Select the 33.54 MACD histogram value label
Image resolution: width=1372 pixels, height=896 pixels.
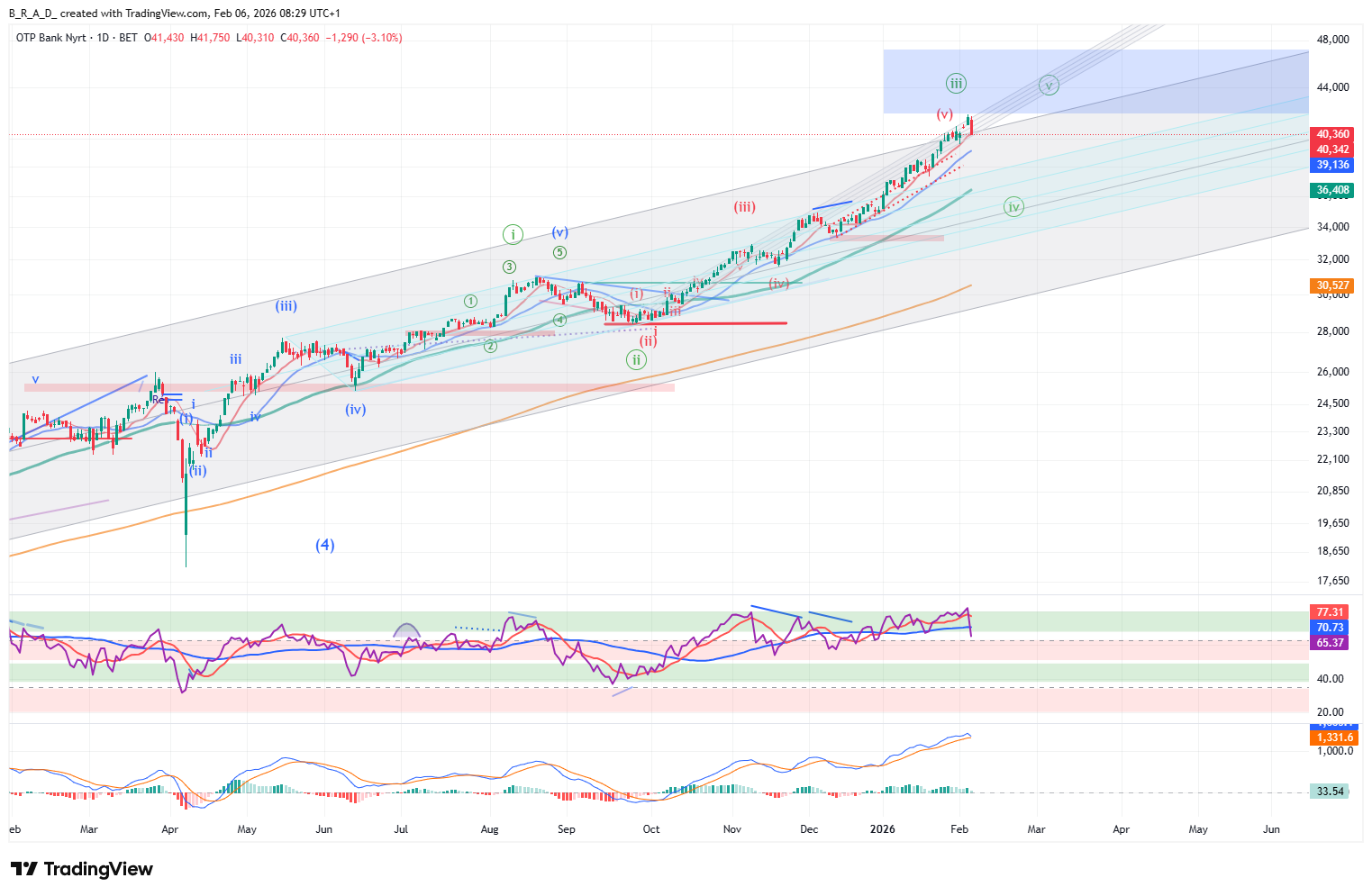(x=1330, y=792)
